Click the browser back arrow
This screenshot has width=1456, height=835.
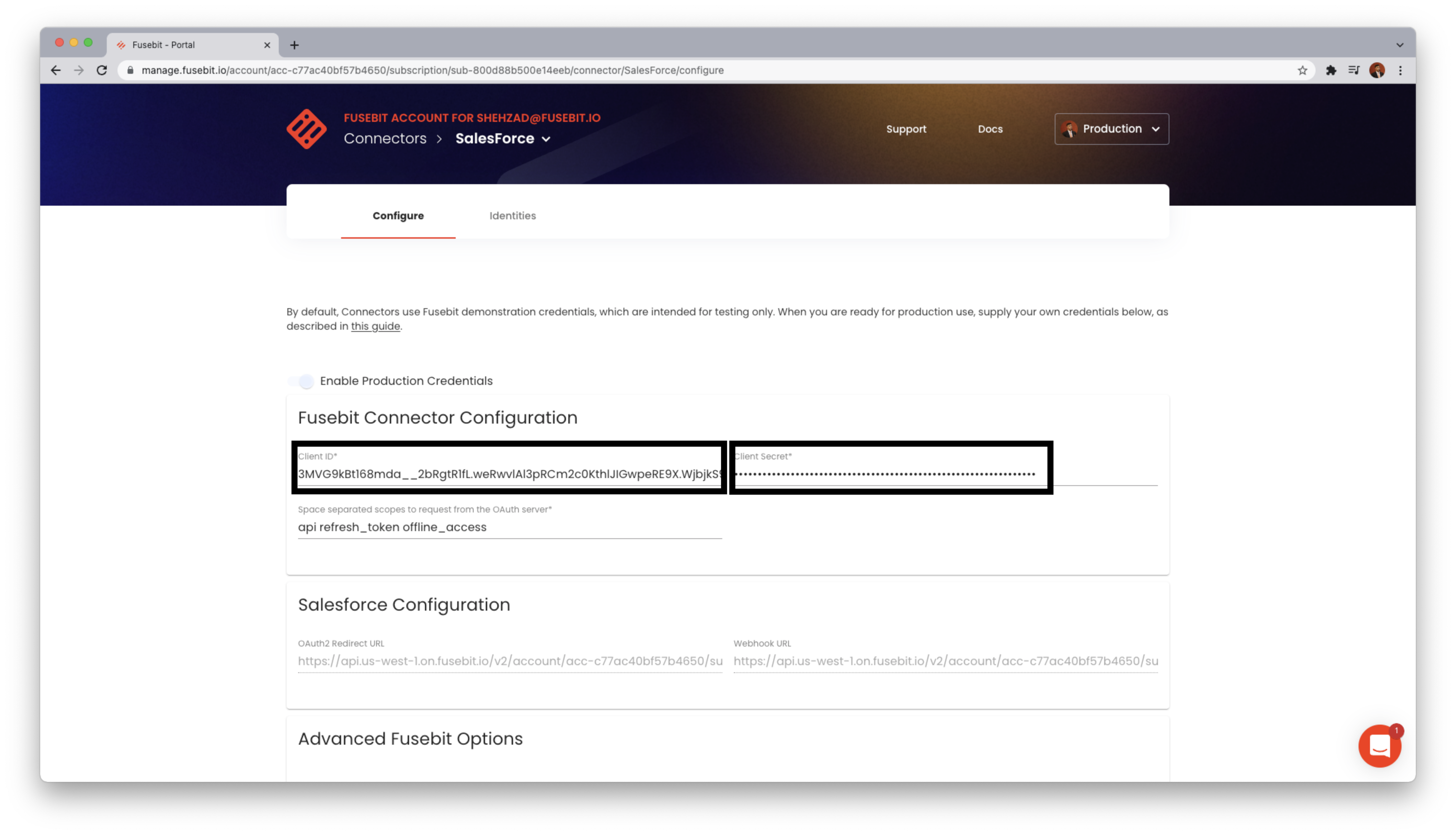(x=56, y=70)
